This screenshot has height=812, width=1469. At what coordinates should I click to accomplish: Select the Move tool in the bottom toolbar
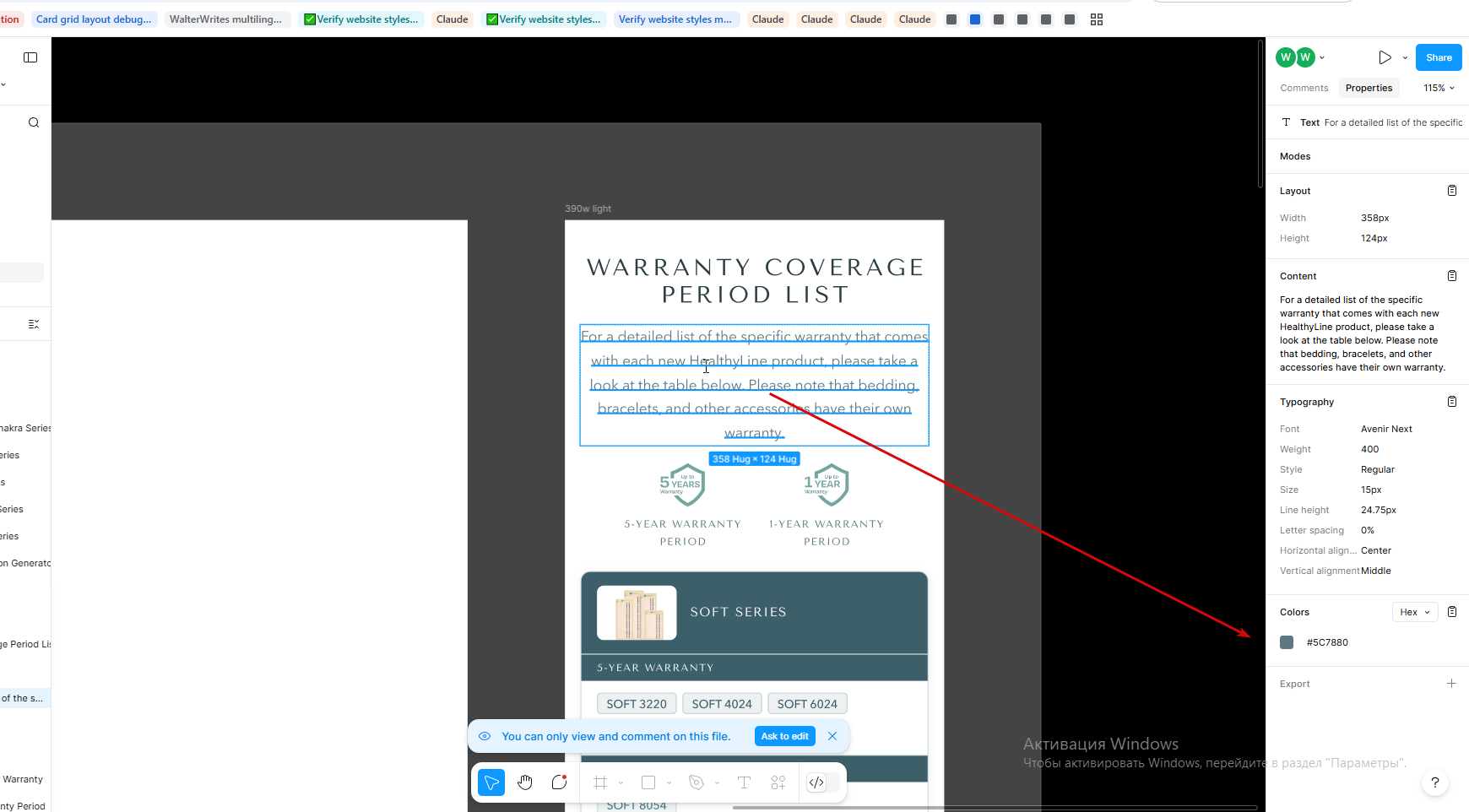[x=491, y=782]
